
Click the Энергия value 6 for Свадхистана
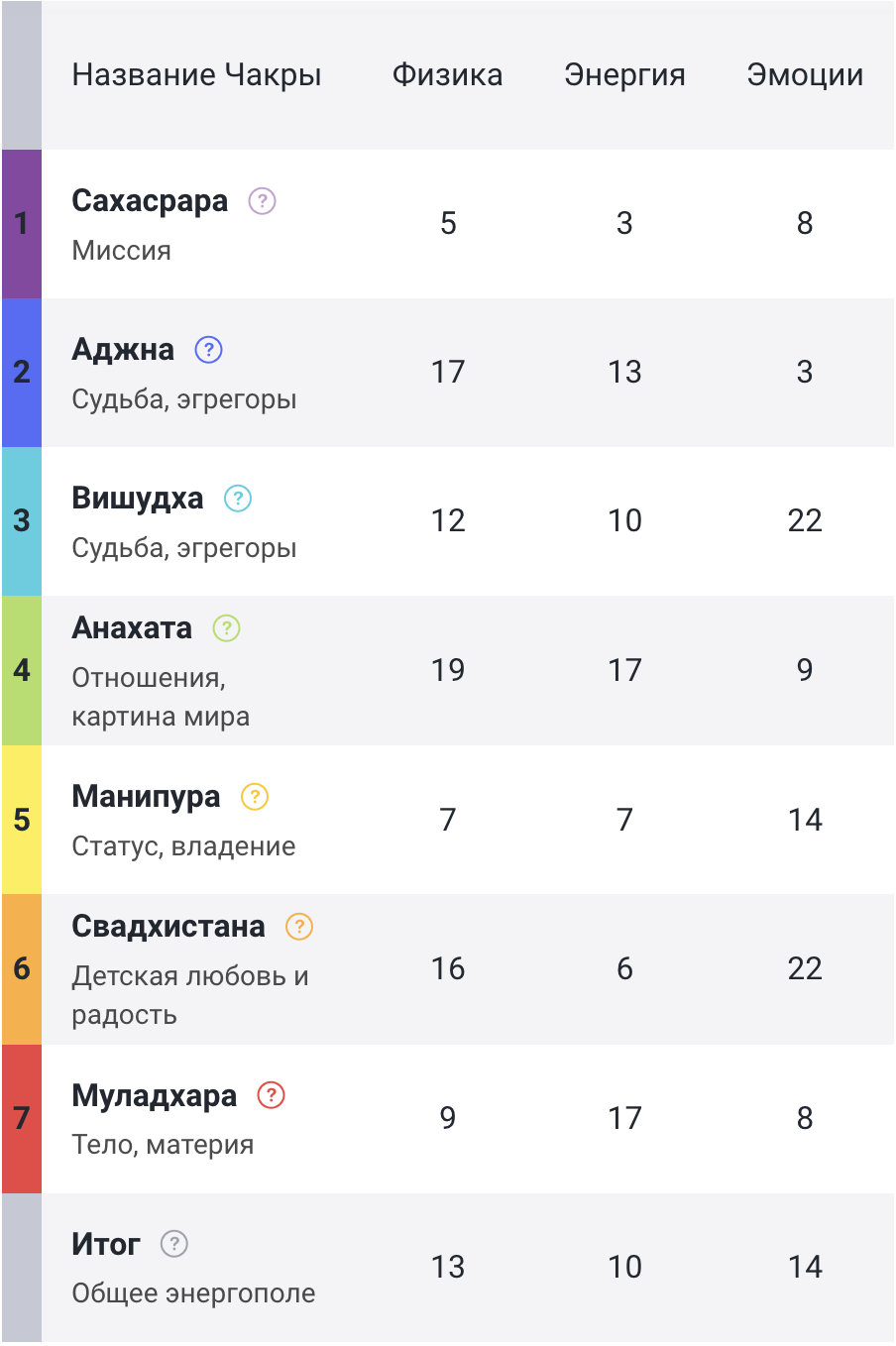(x=624, y=969)
